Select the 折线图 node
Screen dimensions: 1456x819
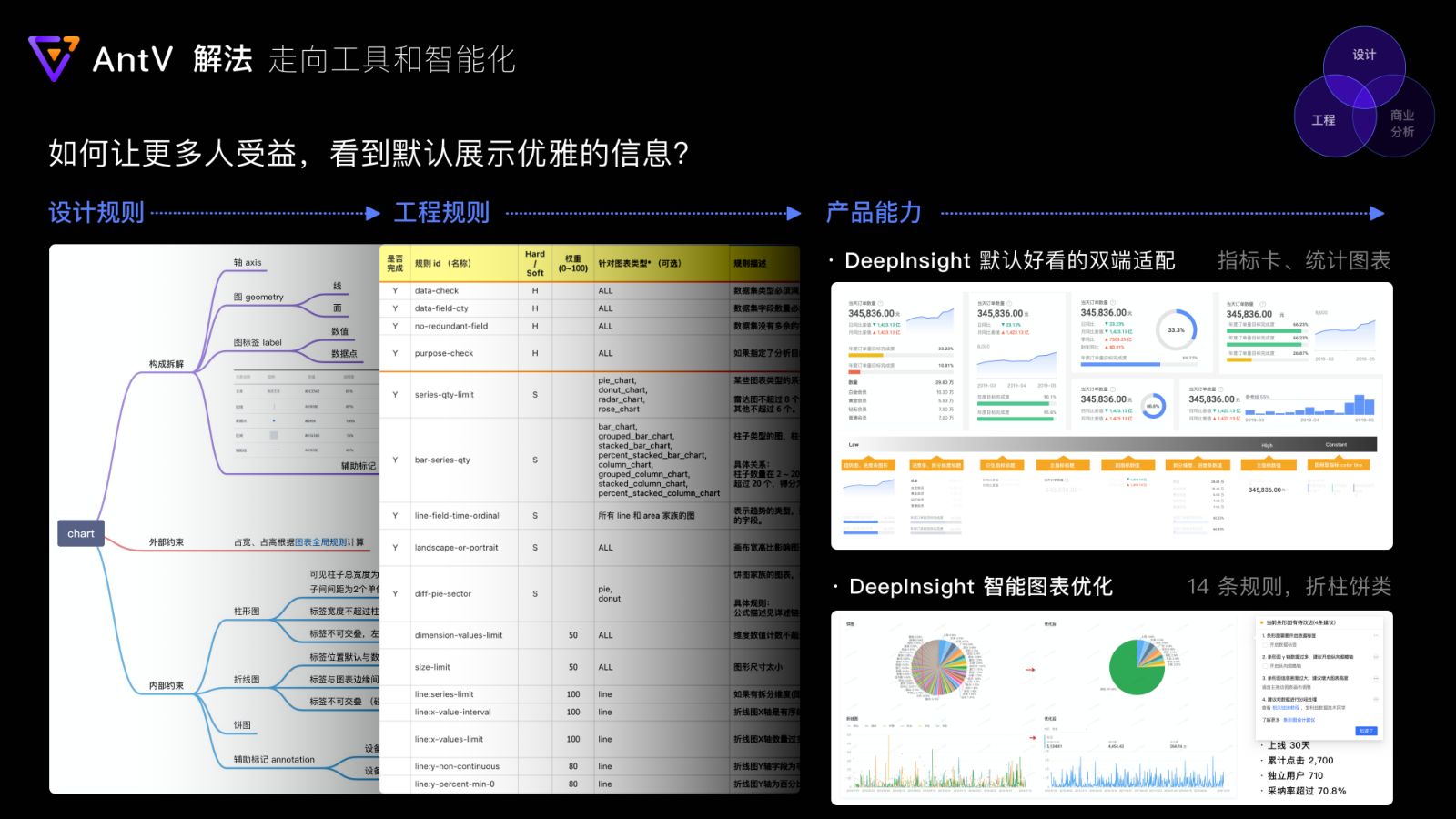click(247, 680)
